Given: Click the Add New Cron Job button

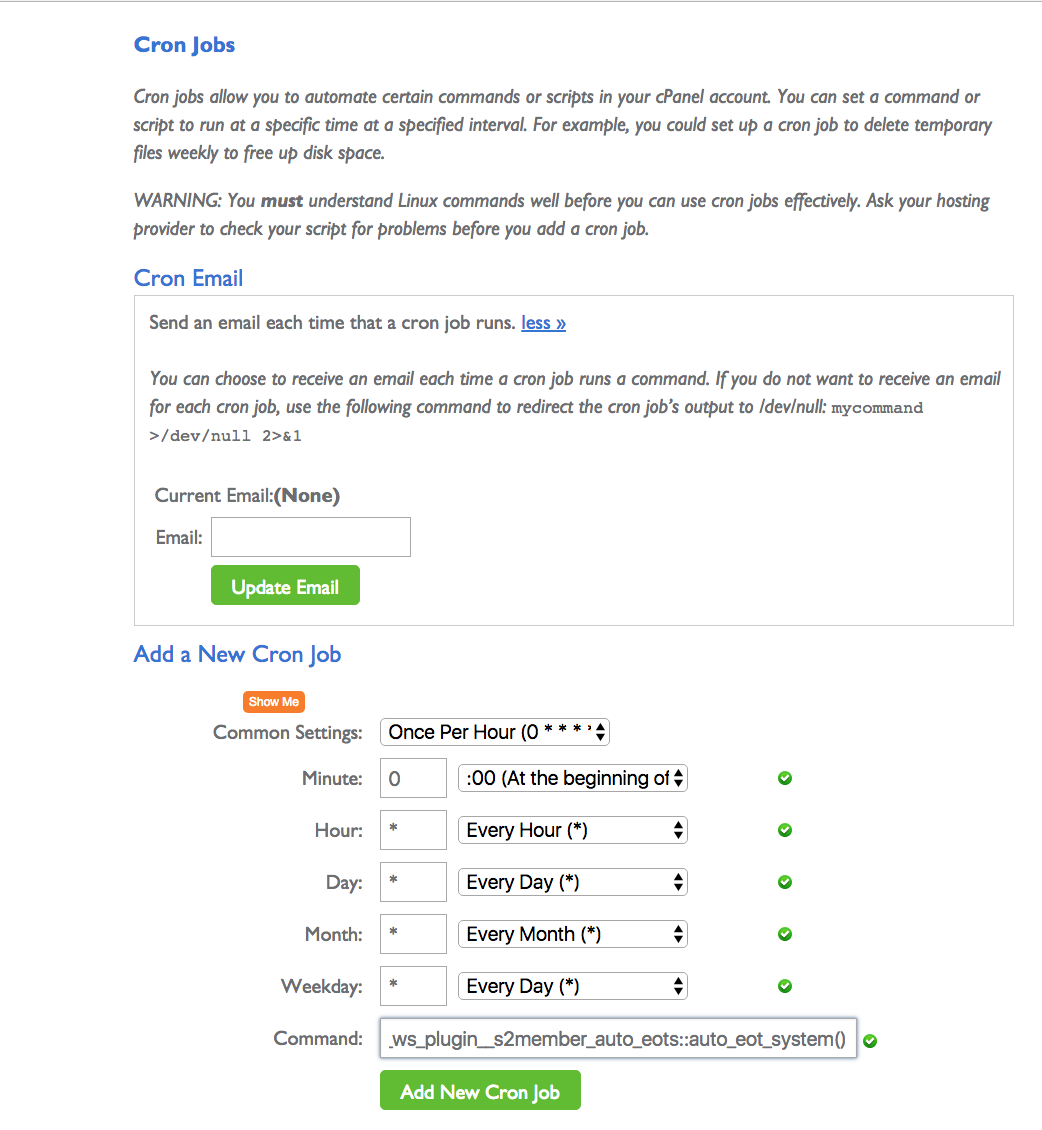Looking at the screenshot, I should click(x=480, y=1090).
